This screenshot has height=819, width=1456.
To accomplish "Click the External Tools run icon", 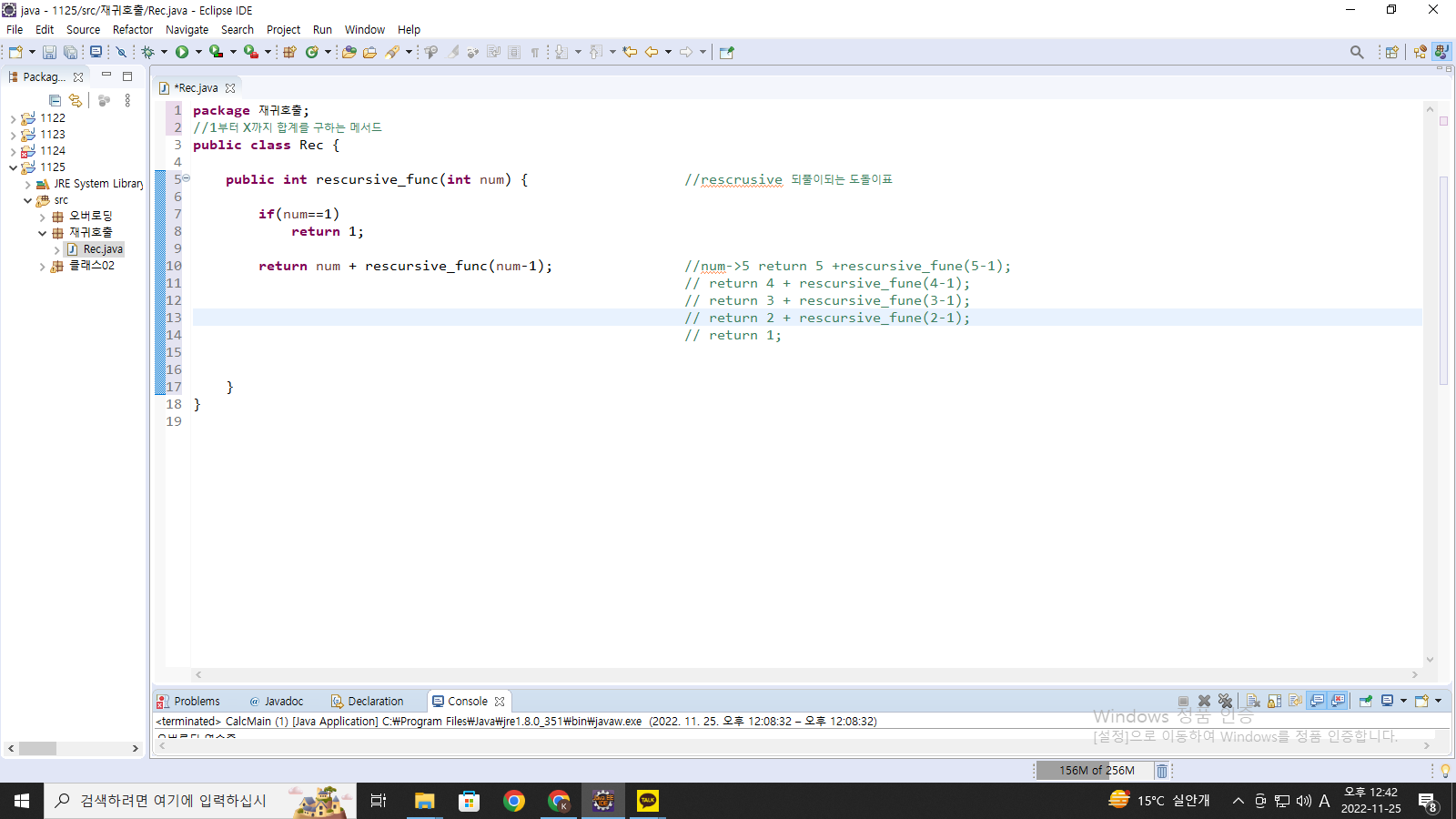I will [x=250, y=53].
